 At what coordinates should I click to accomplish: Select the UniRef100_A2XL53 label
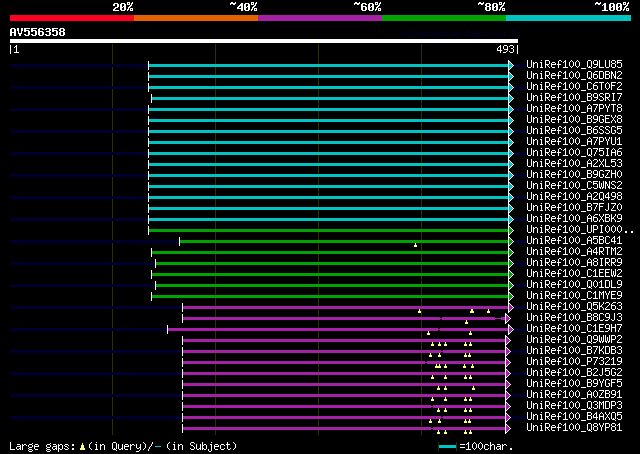[x=574, y=164]
